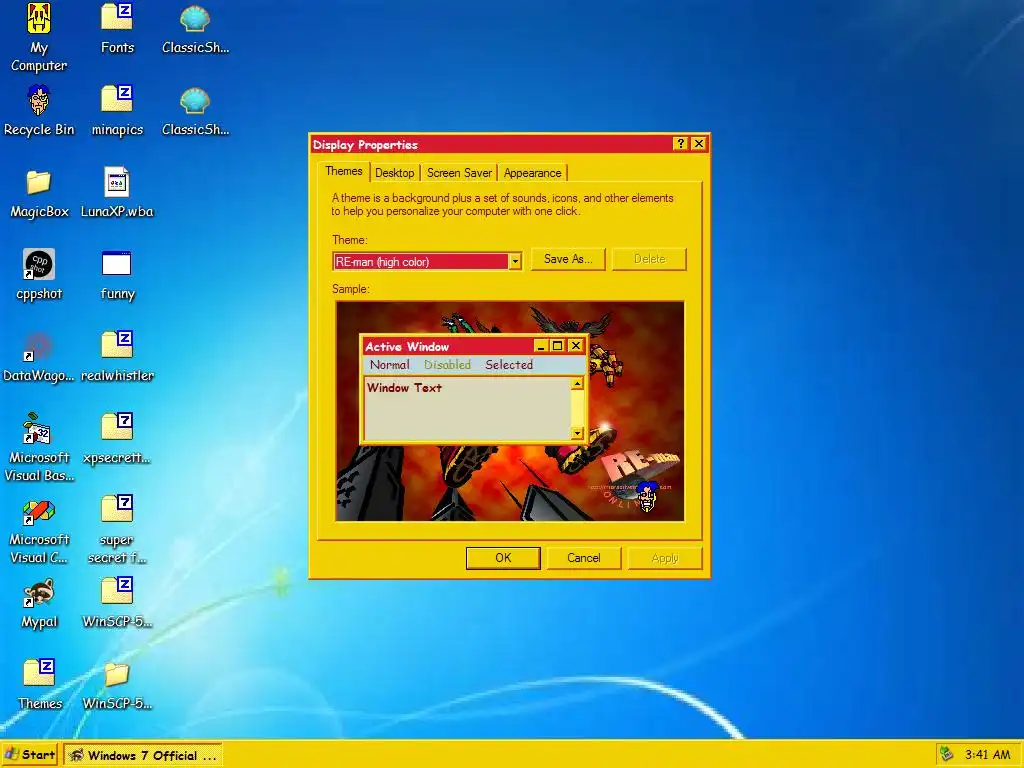This screenshot has height=768, width=1024.
Task: Open the Screen Saver tab
Action: click(459, 173)
